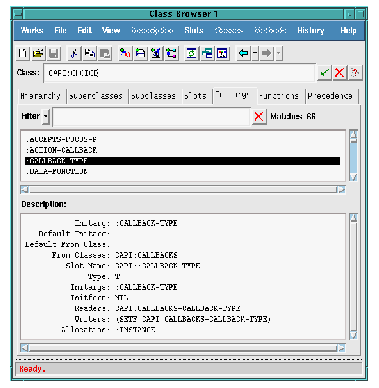The width and height of the screenshot is (379, 388).
Task: Click the Class name input field
Action: coord(179,73)
